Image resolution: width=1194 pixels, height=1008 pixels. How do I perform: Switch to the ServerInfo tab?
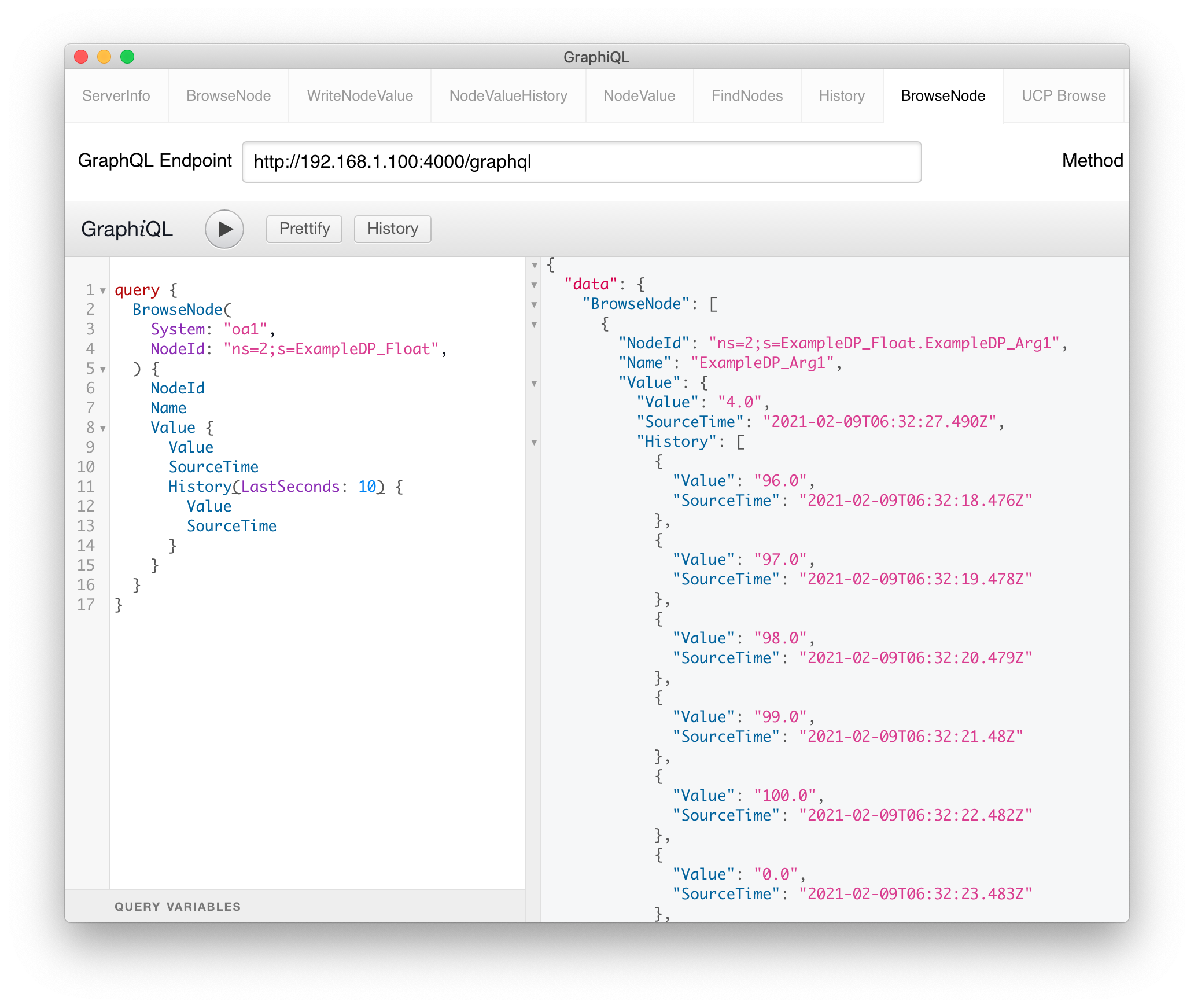(116, 96)
